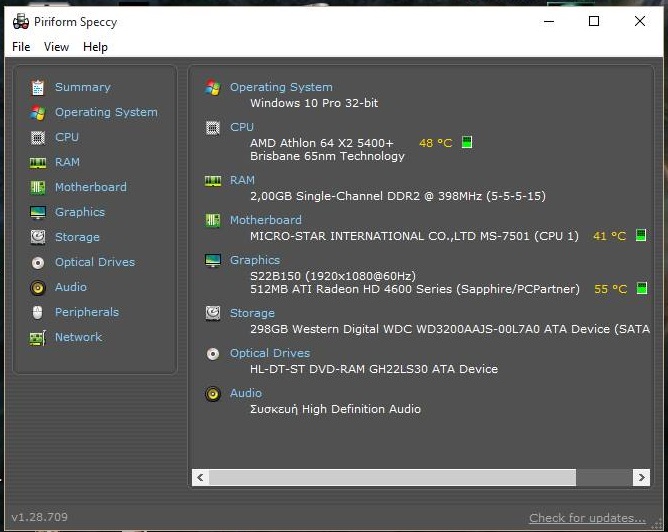Screen dimensions: 668x532
Task: Click the Storage hard drive icon in sidebar
Action: 37,237
